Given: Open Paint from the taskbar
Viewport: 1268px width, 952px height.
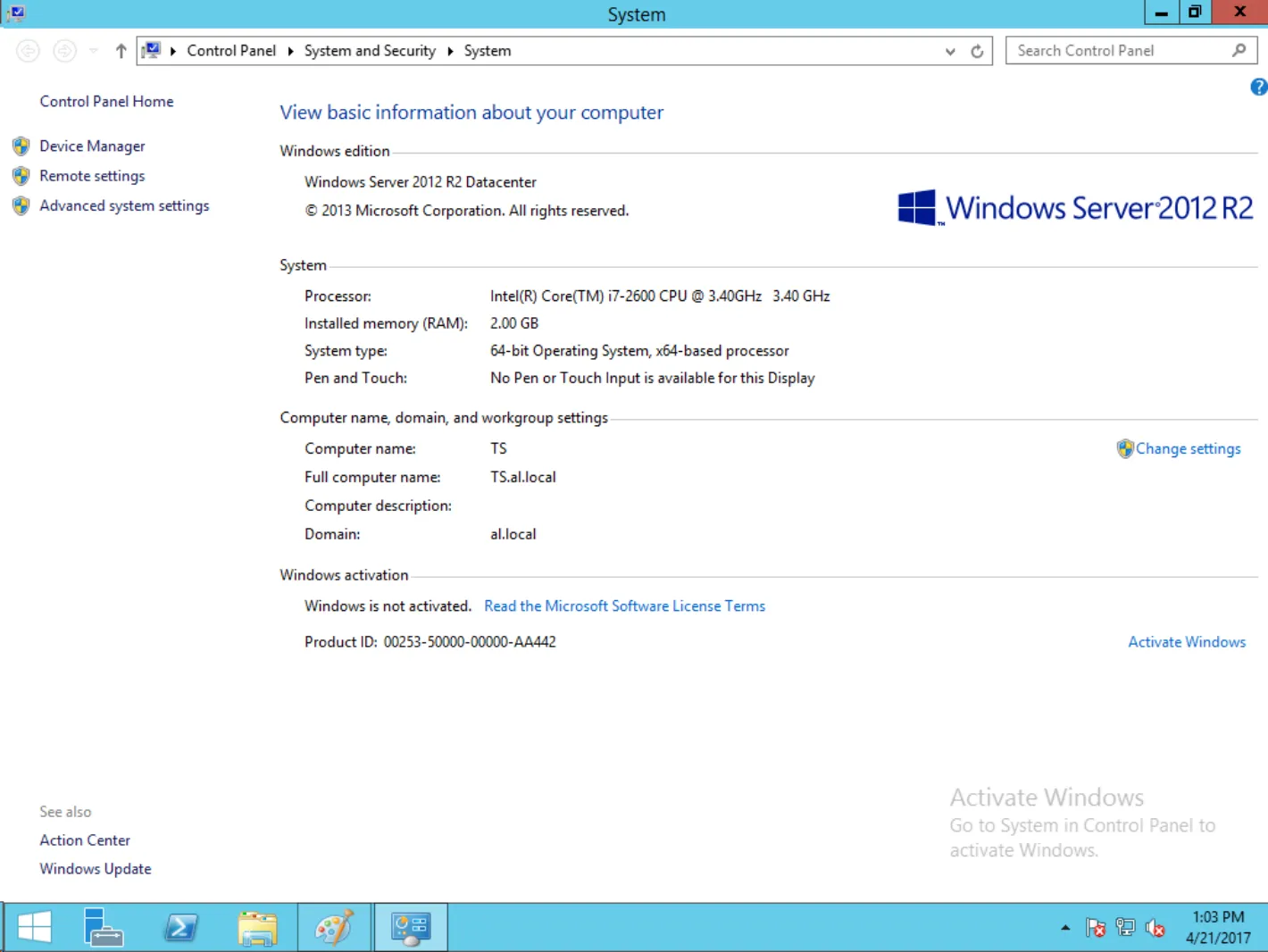Looking at the screenshot, I should tap(334, 927).
